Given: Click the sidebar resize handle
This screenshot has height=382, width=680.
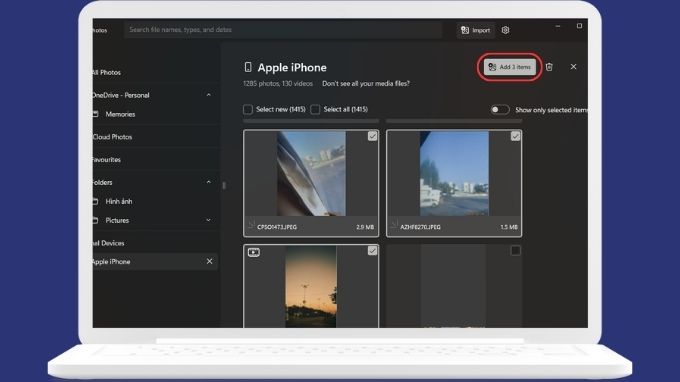Looking at the screenshot, I should point(224,186).
